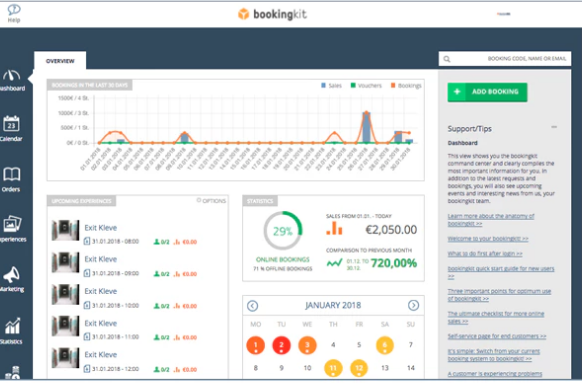This screenshot has width=582, height=383.
Task: Toggle the Vouchers legend in chart
Action: point(366,85)
